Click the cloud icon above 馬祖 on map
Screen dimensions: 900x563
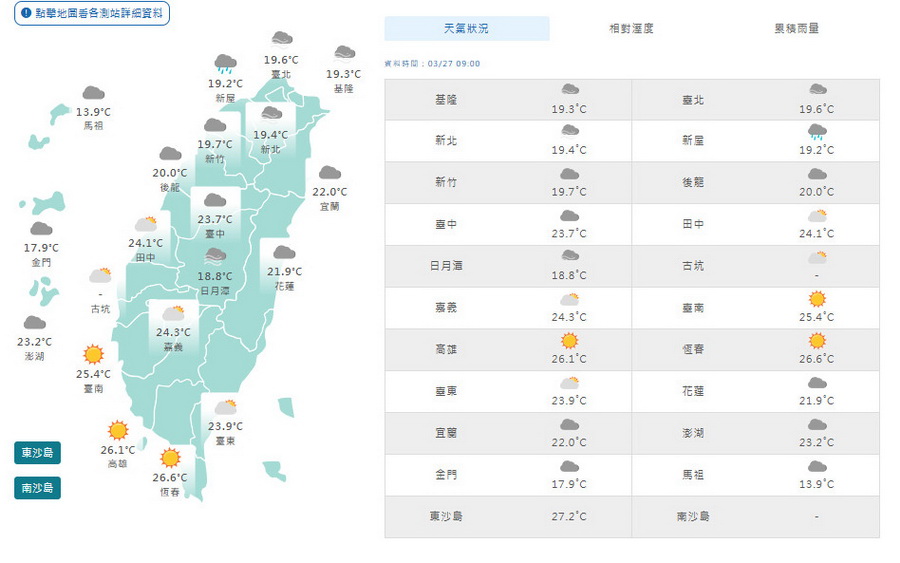point(93,93)
